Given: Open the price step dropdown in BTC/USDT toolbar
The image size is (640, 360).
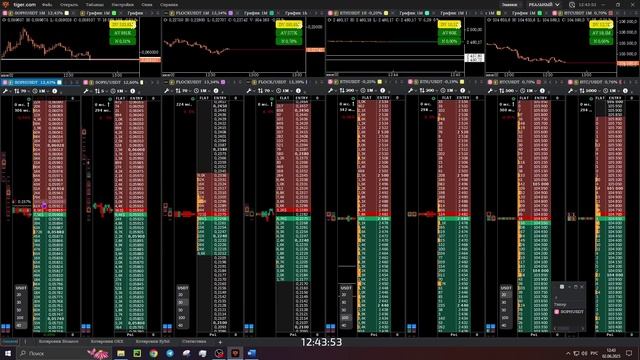Looking at the screenshot, I should 590,91.
